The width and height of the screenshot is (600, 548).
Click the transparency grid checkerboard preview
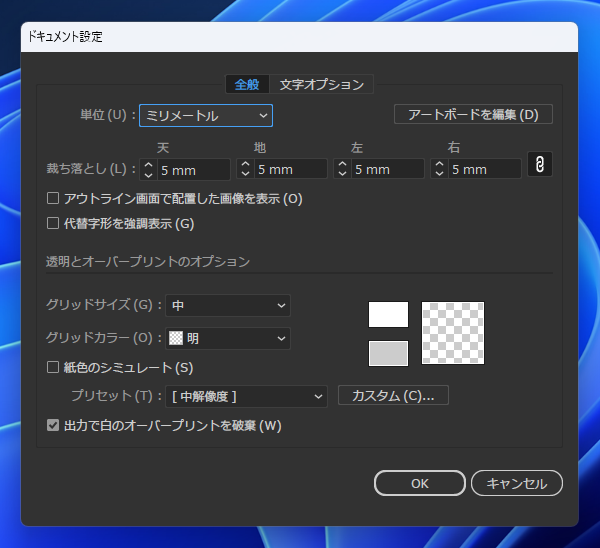pyautogui.click(x=453, y=333)
